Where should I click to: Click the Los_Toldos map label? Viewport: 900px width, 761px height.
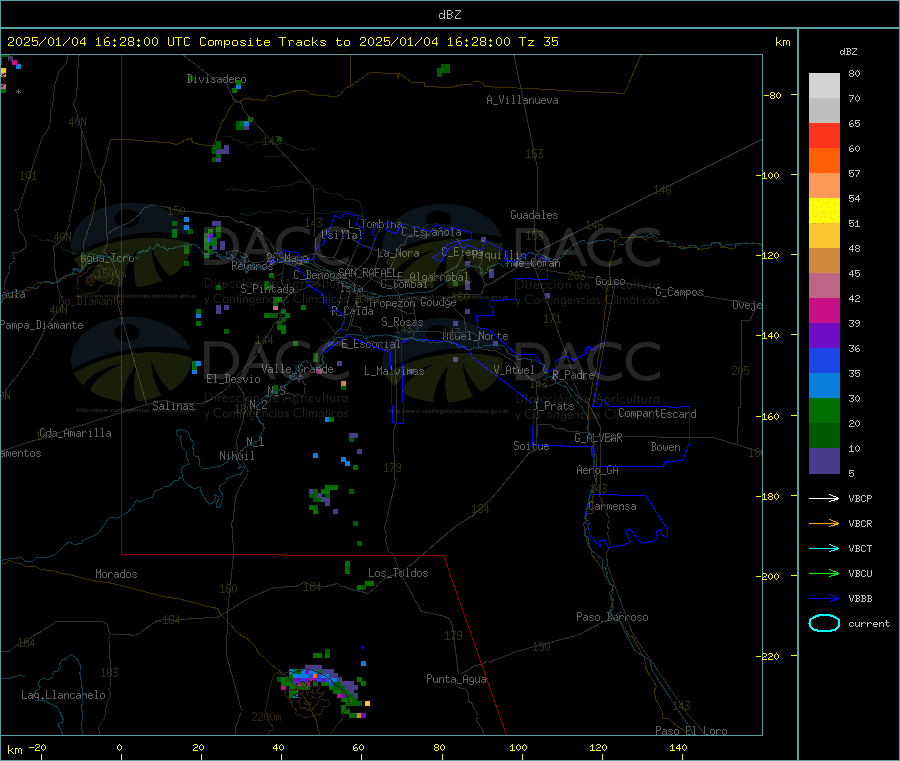coord(398,573)
